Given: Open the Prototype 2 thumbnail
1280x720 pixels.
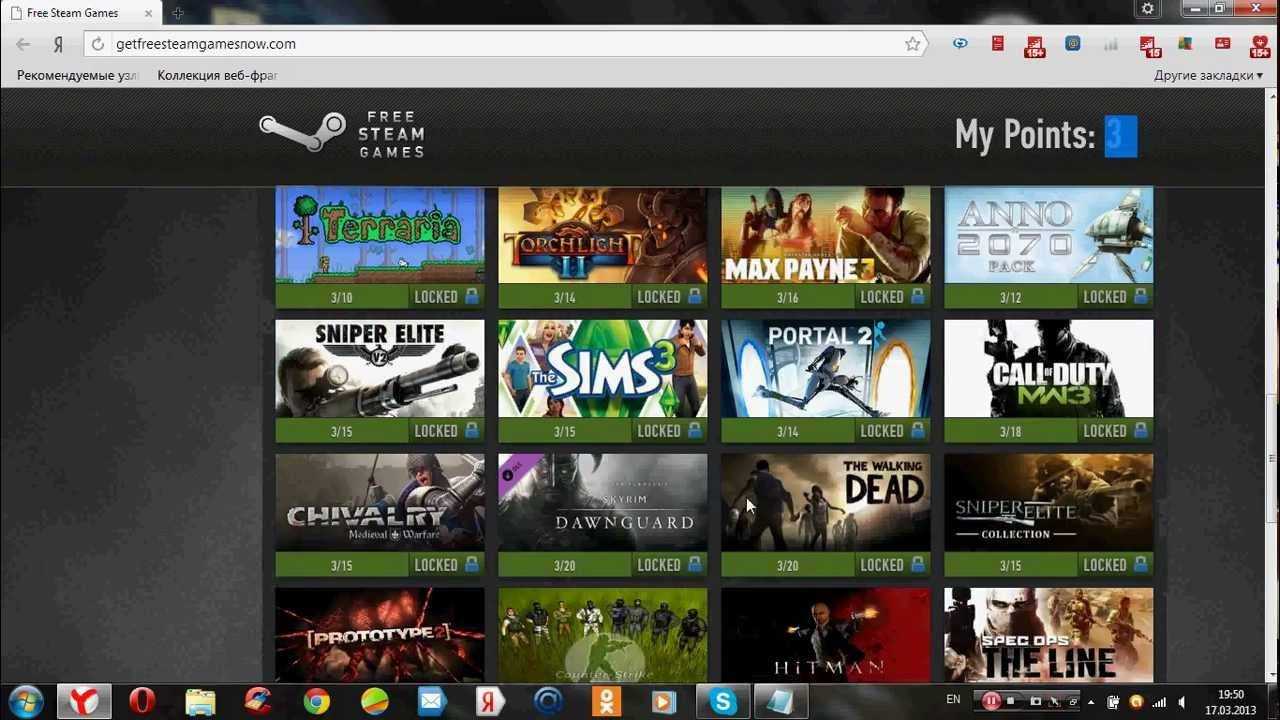Looking at the screenshot, I should (380, 635).
